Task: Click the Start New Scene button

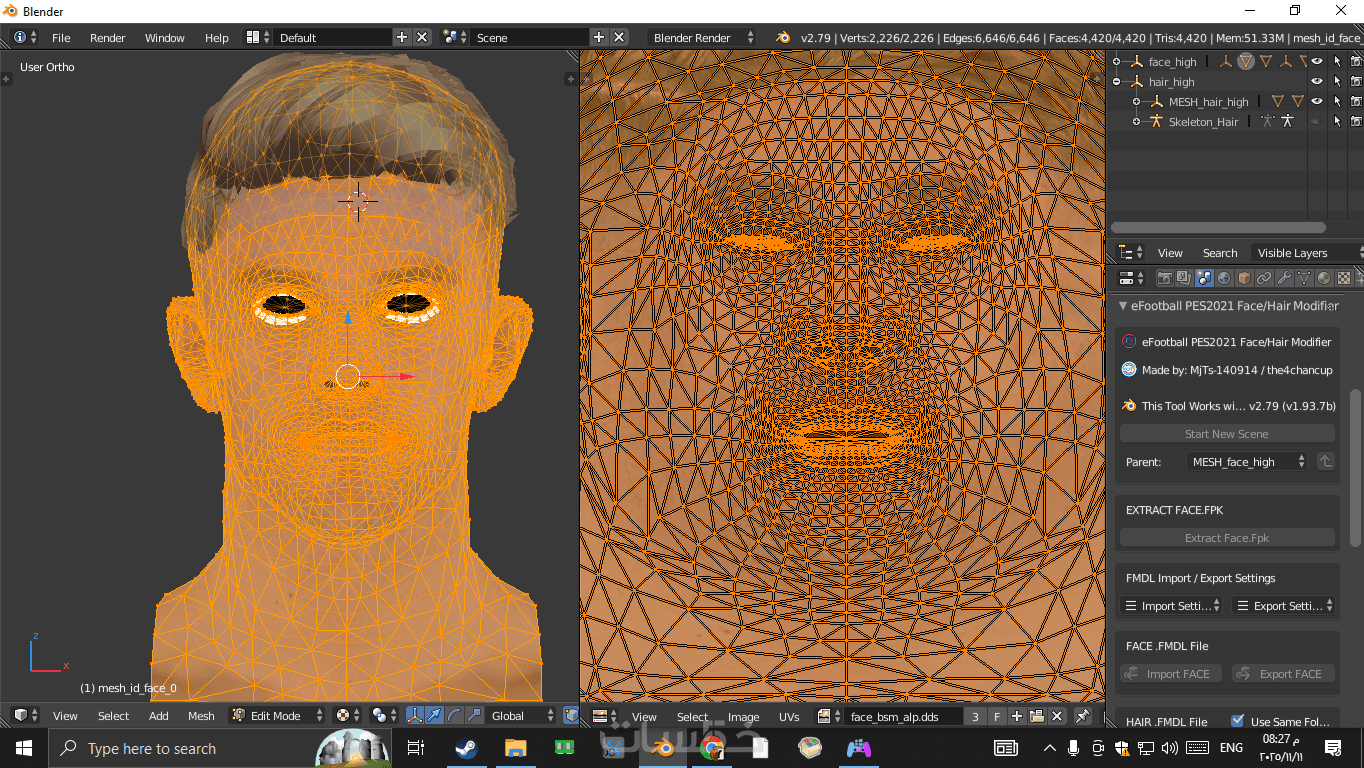Action: [x=1227, y=434]
